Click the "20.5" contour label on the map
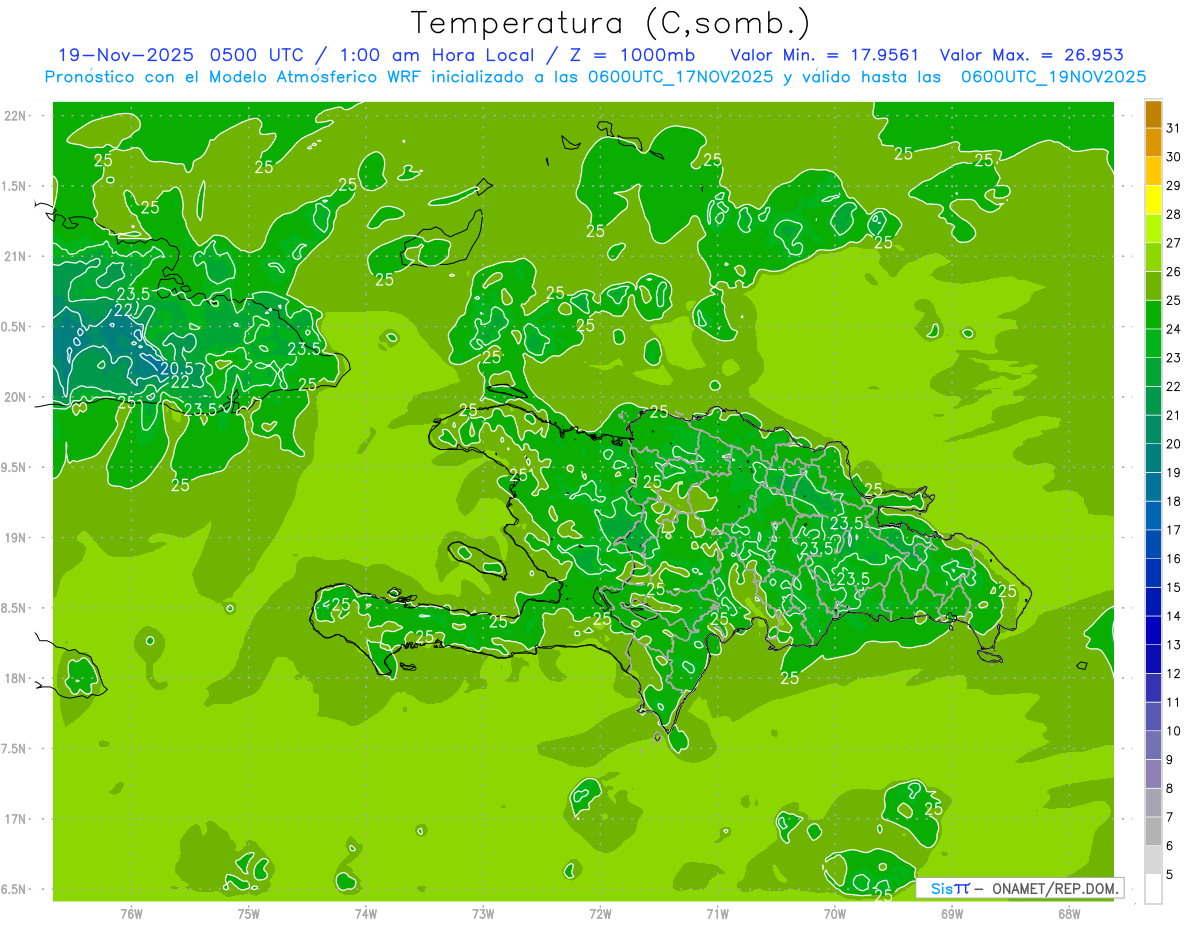The image size is (1200, 927). (x=177, y=368)
